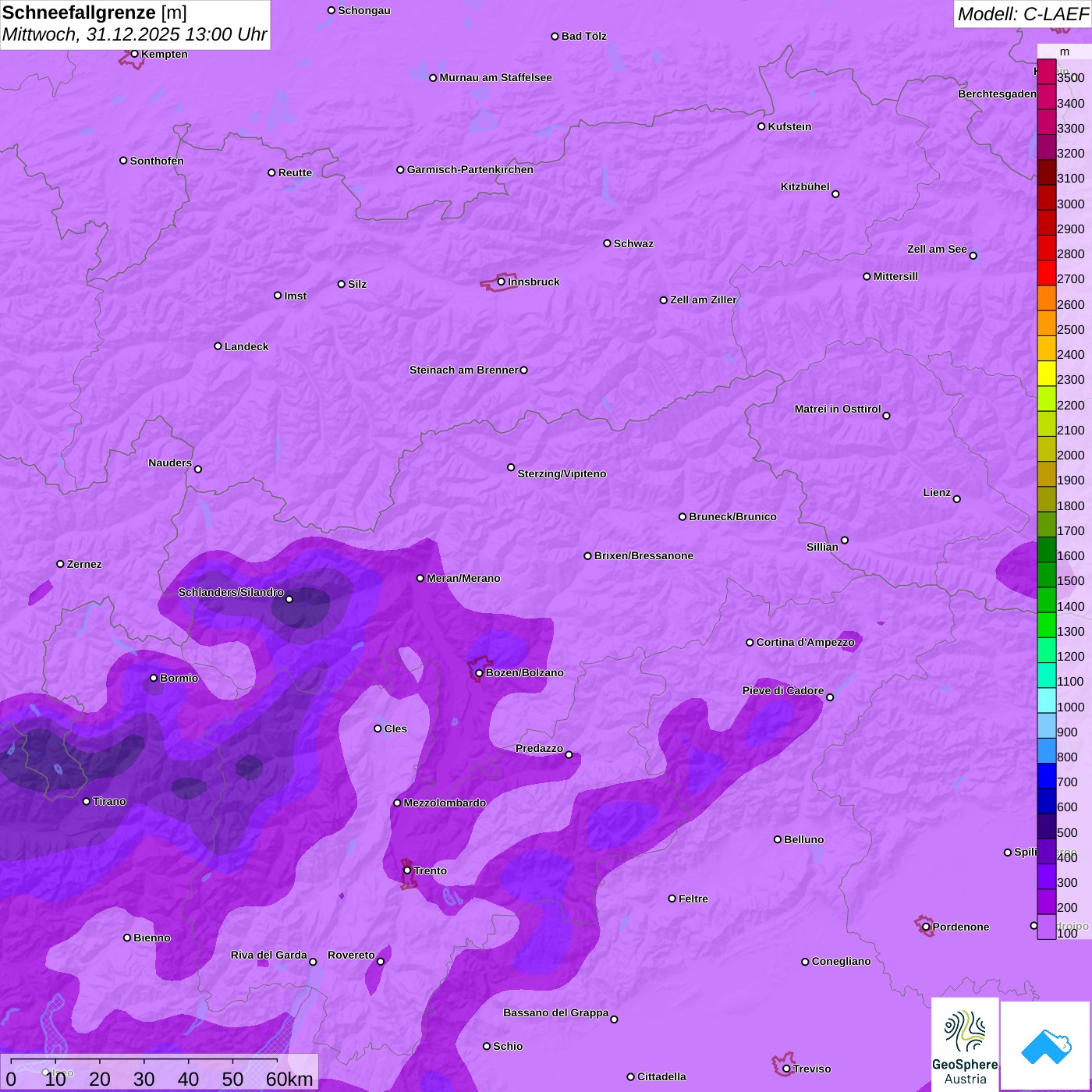Select the Pordenone city marker dot
This screenshot has width=1092, height=1092.
pos(926,927)
